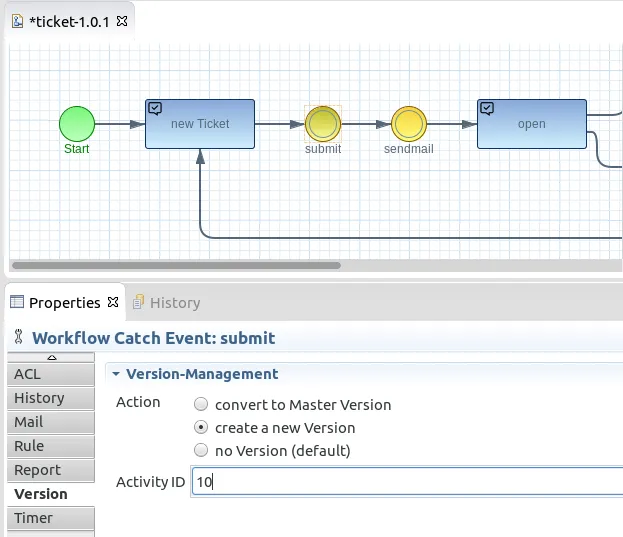Select the open task box
The width and height of the screenshot is (623, 537).
(x=532, y=124)
